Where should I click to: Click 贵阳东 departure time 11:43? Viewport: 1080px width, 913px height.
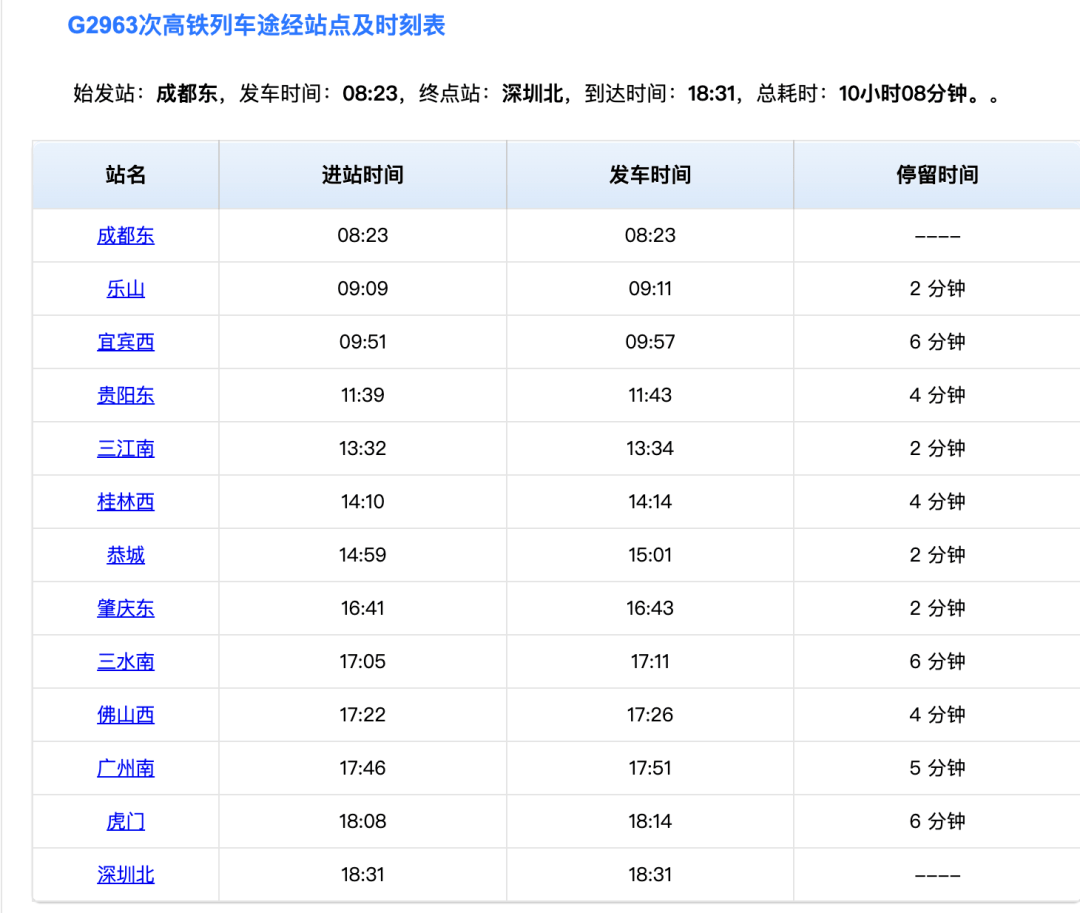(x=650, y=395)
